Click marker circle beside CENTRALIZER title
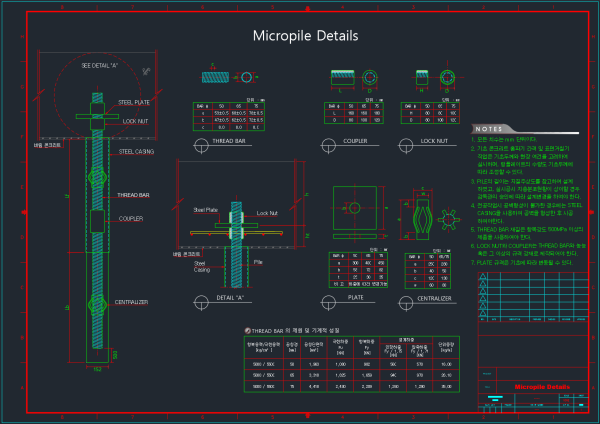 coord(406,303)
